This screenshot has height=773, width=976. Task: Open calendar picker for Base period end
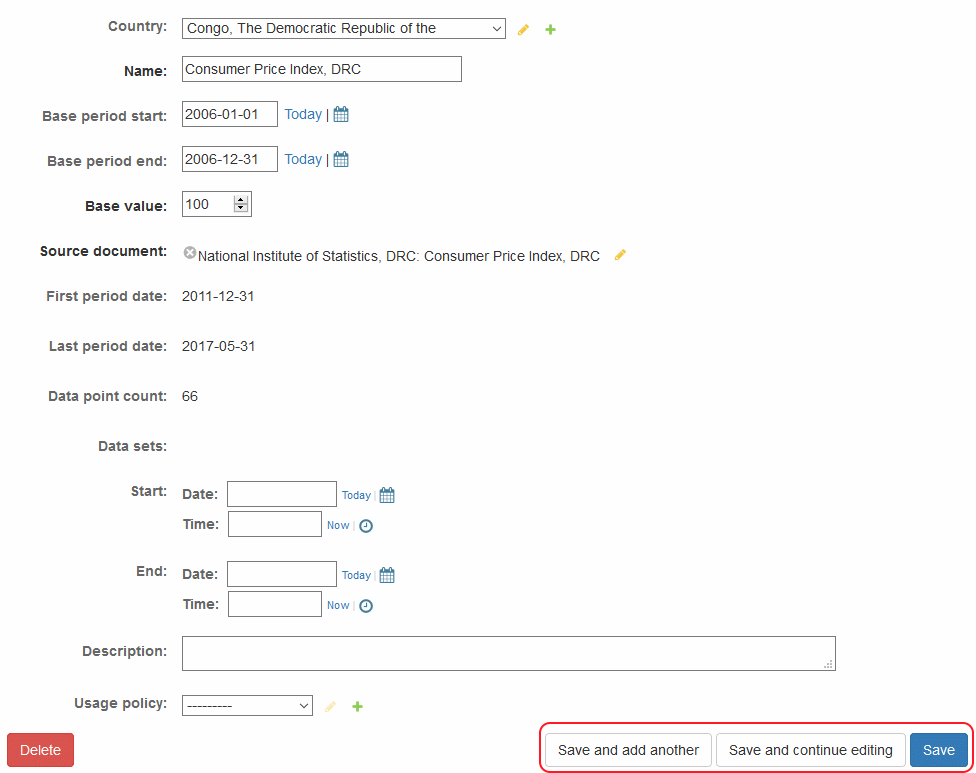pos(341,160)
